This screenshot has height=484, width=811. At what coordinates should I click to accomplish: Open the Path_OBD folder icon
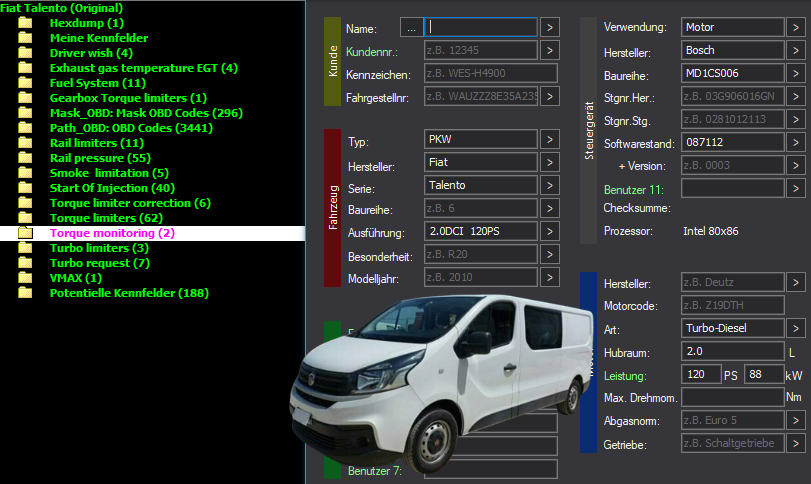pyautogui.click(x=25, y=128)
